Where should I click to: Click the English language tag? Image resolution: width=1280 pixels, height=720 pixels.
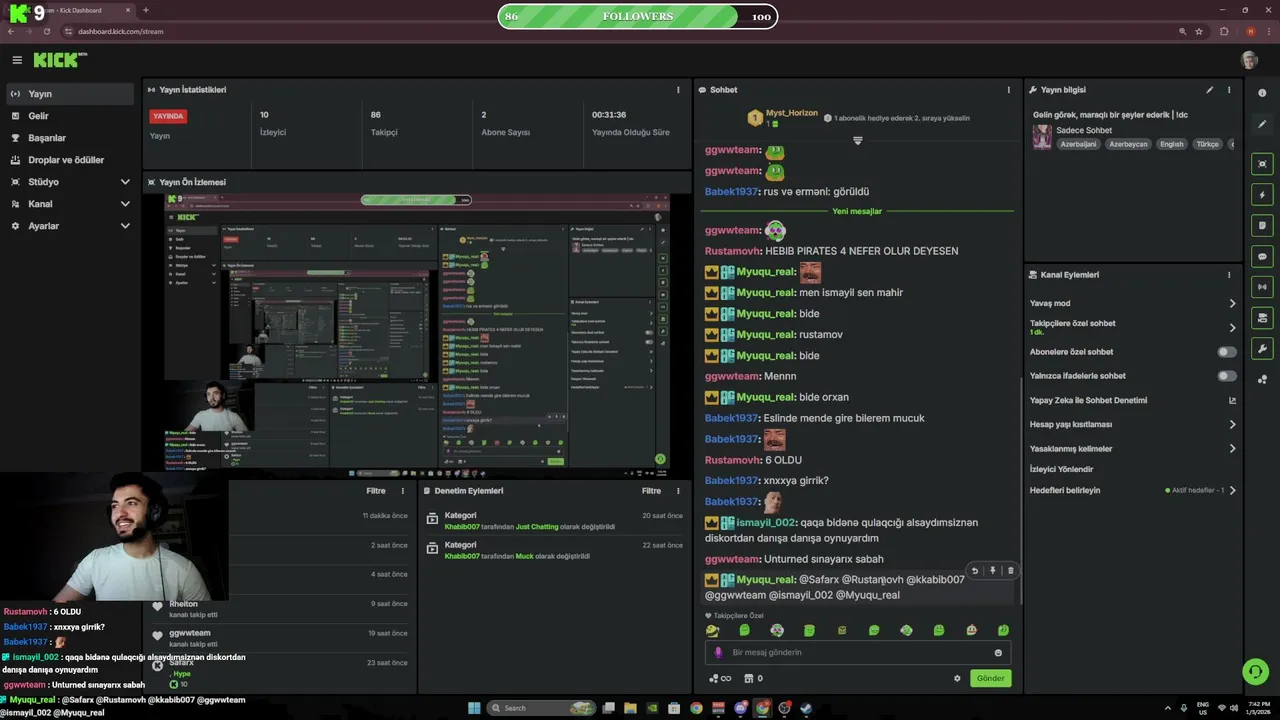(1172, 144)
